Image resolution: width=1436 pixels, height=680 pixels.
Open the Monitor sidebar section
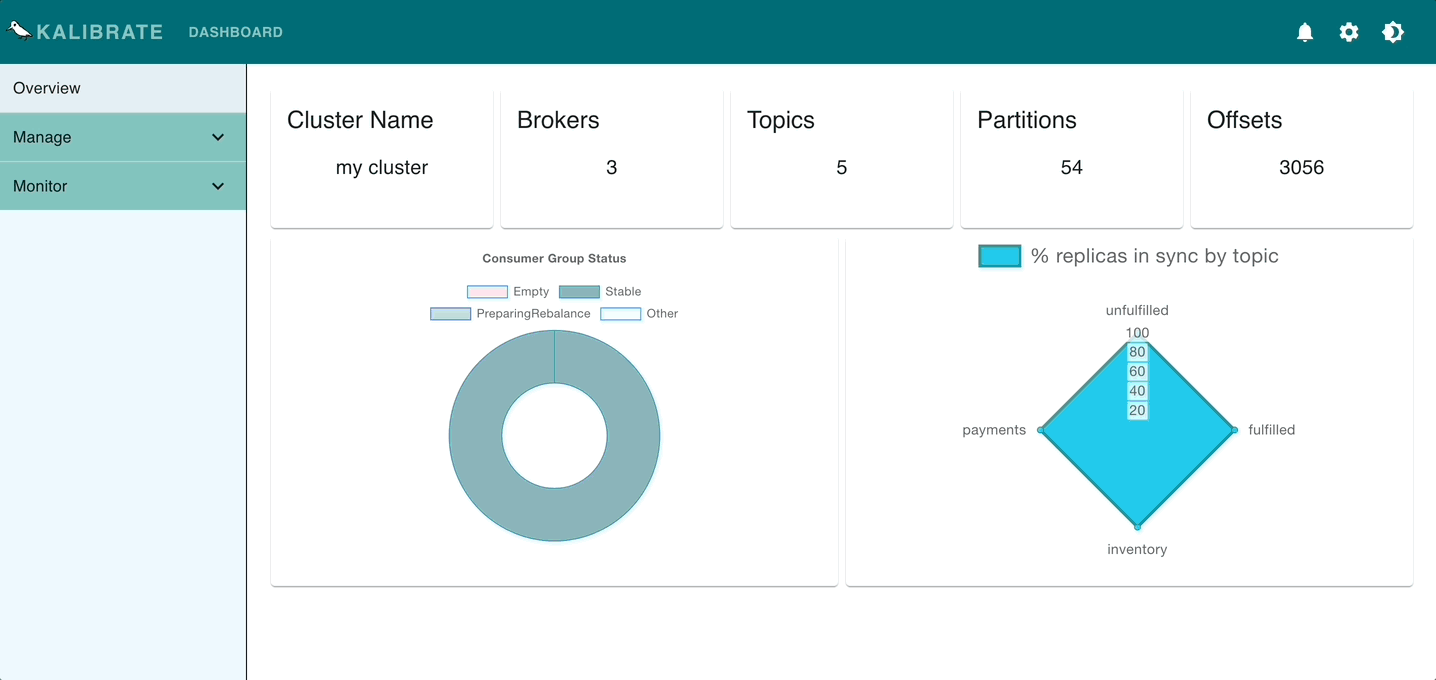(x=40, y=186)
